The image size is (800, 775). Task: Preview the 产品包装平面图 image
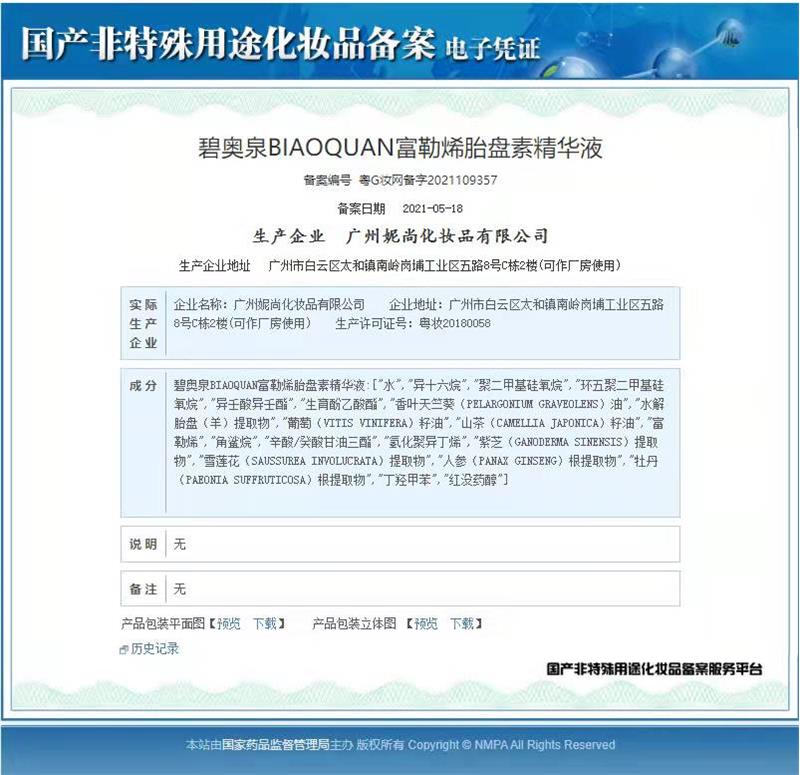pyautogui.click(x=229, y=623)
